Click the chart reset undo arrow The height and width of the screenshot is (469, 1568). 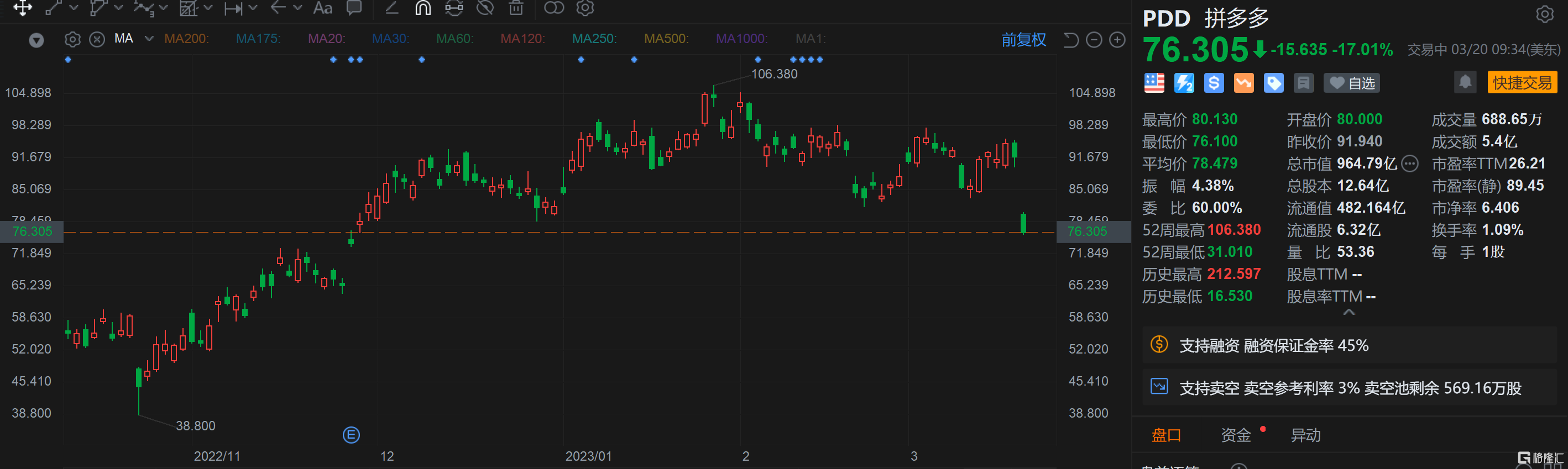pyautogui.click(x=1071, y=40)
